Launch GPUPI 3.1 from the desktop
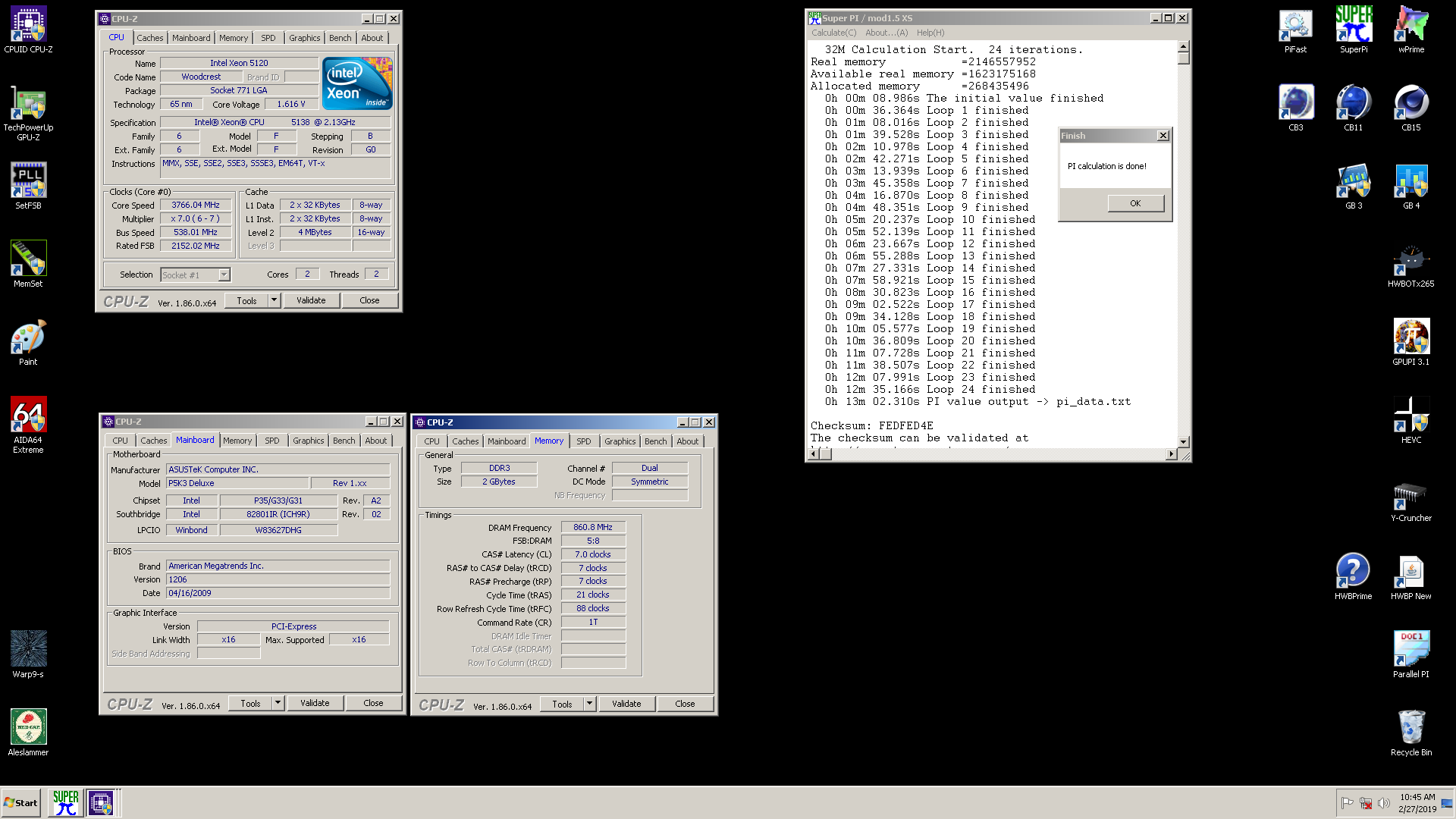 click(x=1411, y=343)
